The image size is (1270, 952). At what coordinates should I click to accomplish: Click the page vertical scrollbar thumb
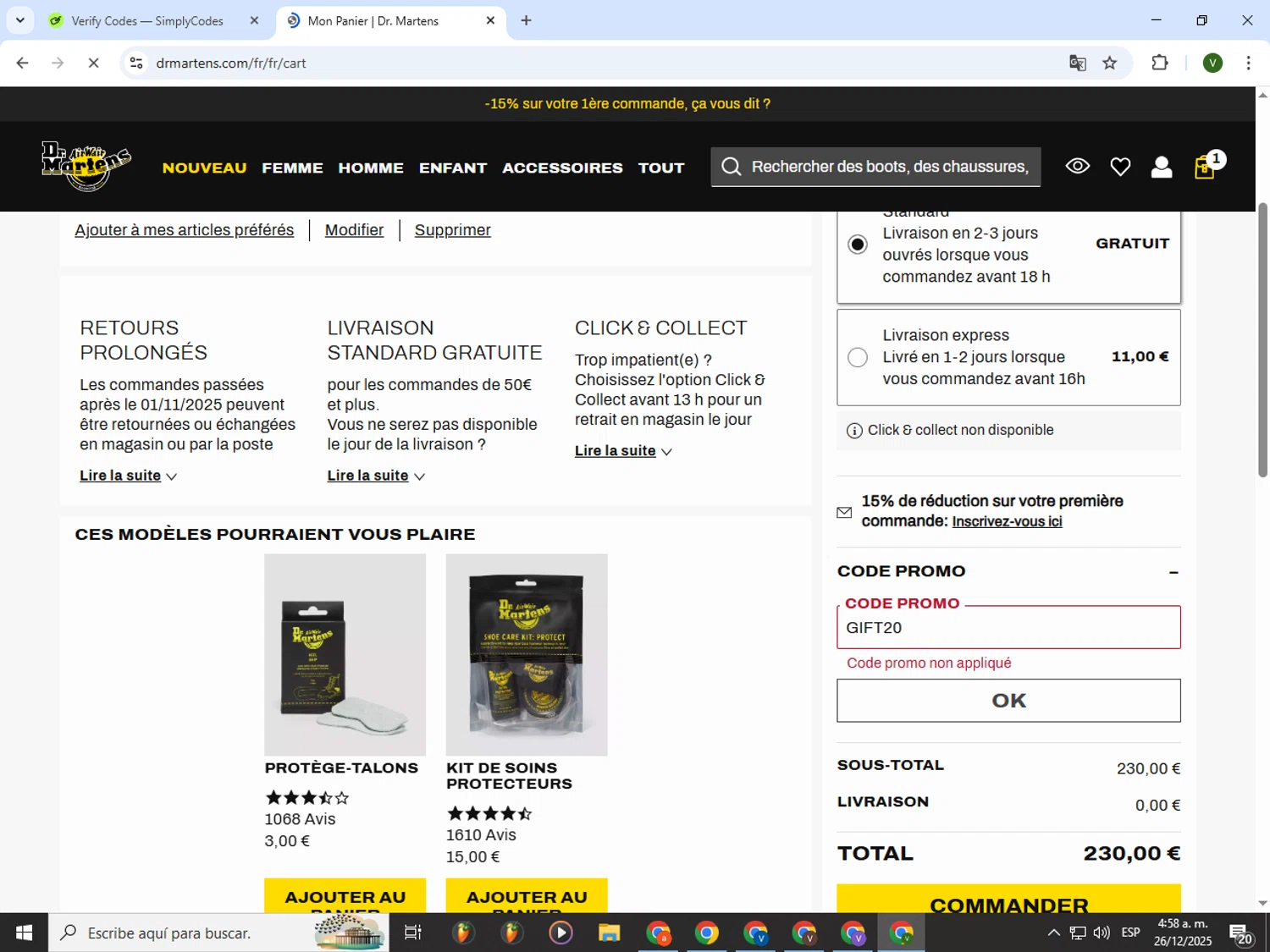(1262, 340)
